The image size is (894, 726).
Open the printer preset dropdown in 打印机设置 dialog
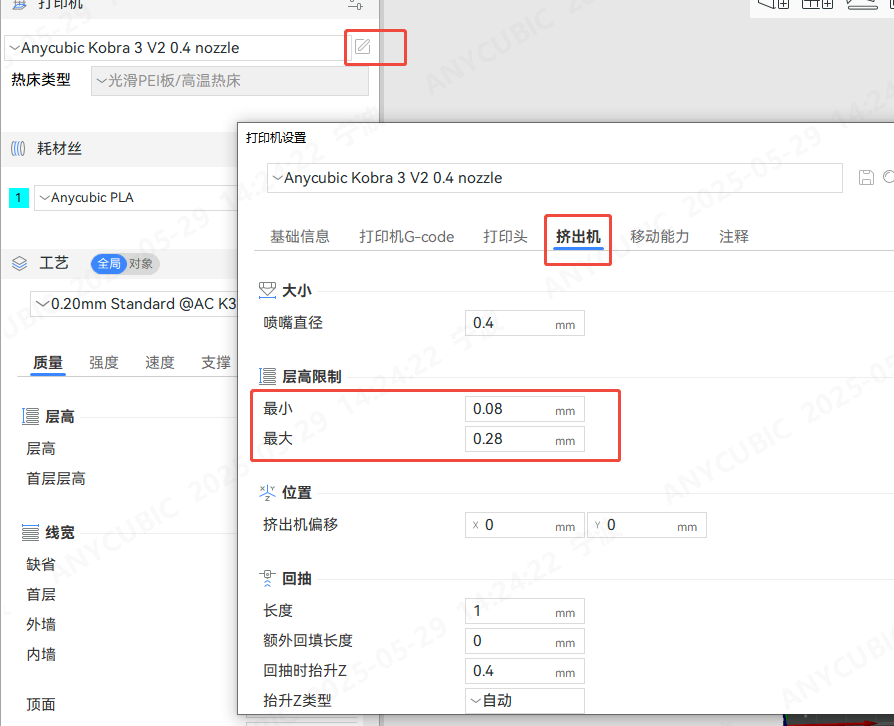[x=555, y=178]
